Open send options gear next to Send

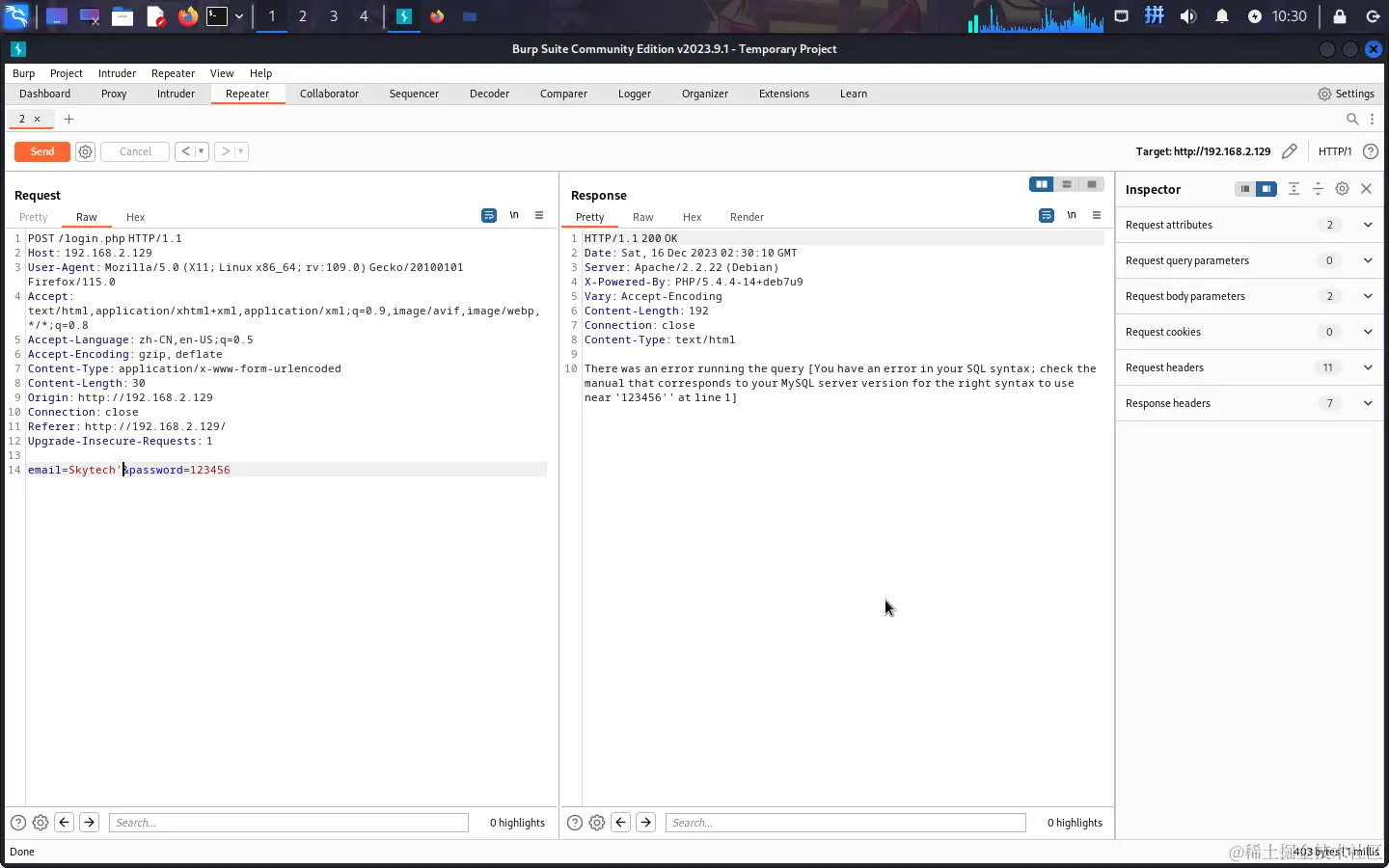click(85, 151)
